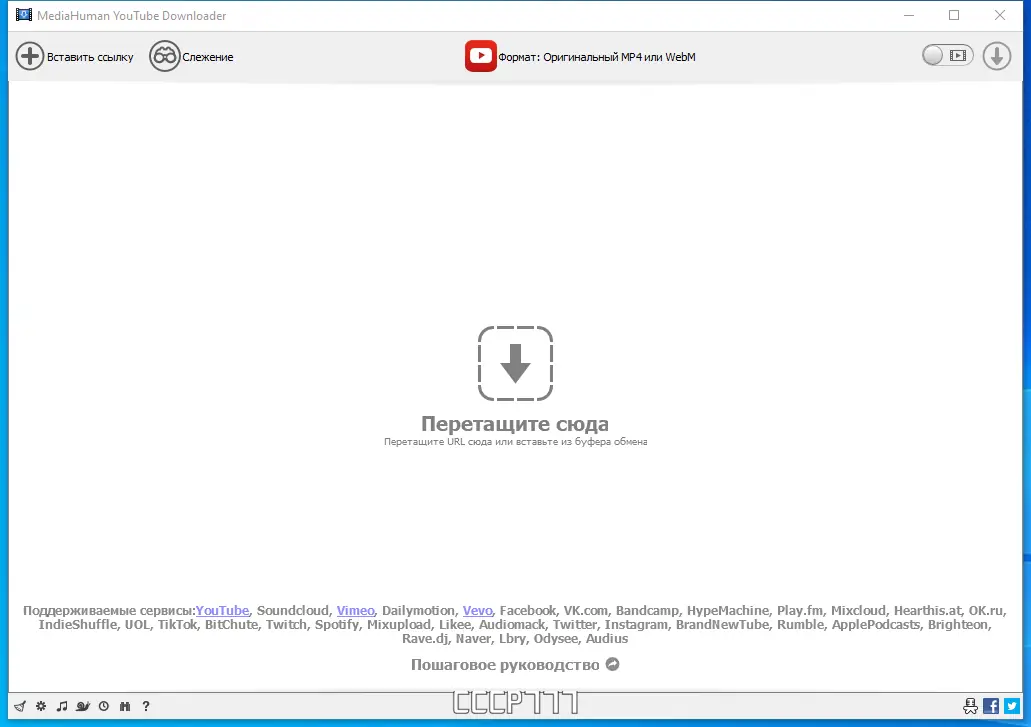Screen dimensions: 1031x727
Task: Open the Vimeo supported services link
Action: coord(355,610)
